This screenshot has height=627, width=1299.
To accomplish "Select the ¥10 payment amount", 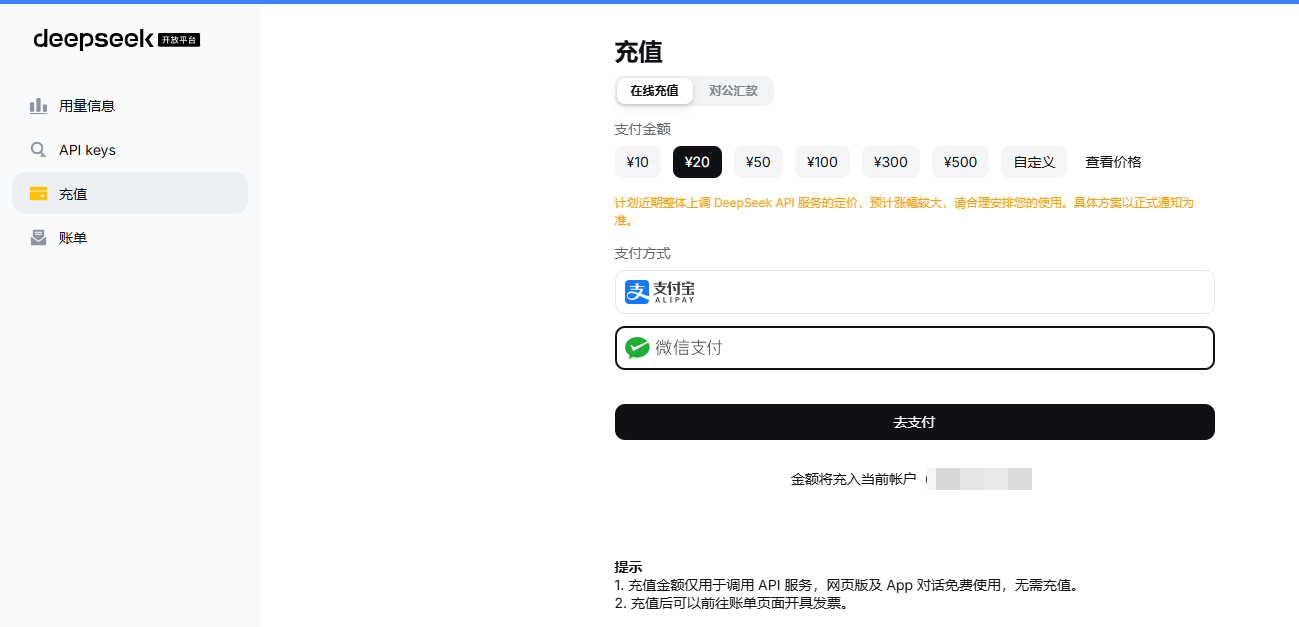I will 638,162.
